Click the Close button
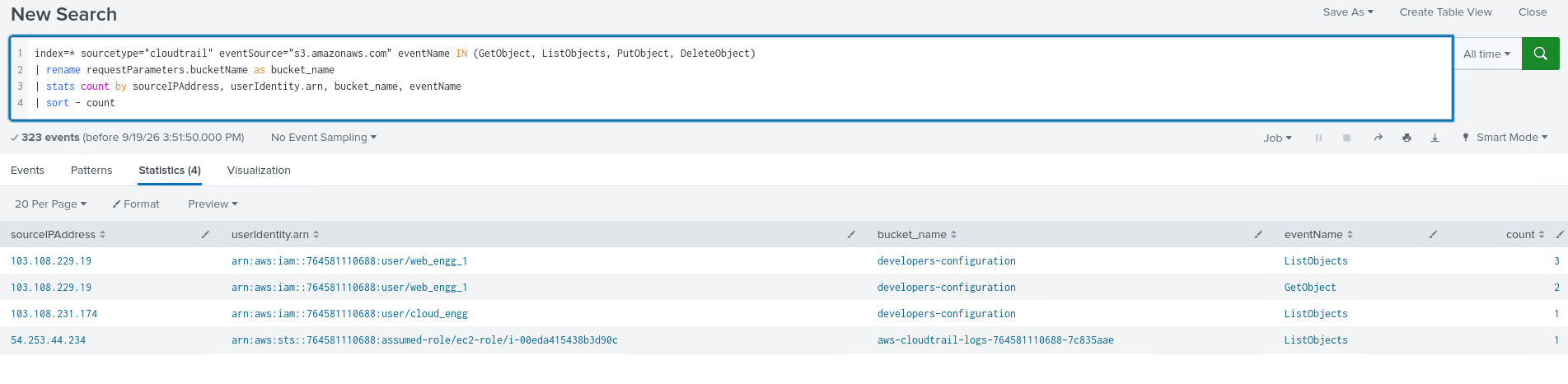This screenshot has width=1568, height=384. click(1533, 12)
